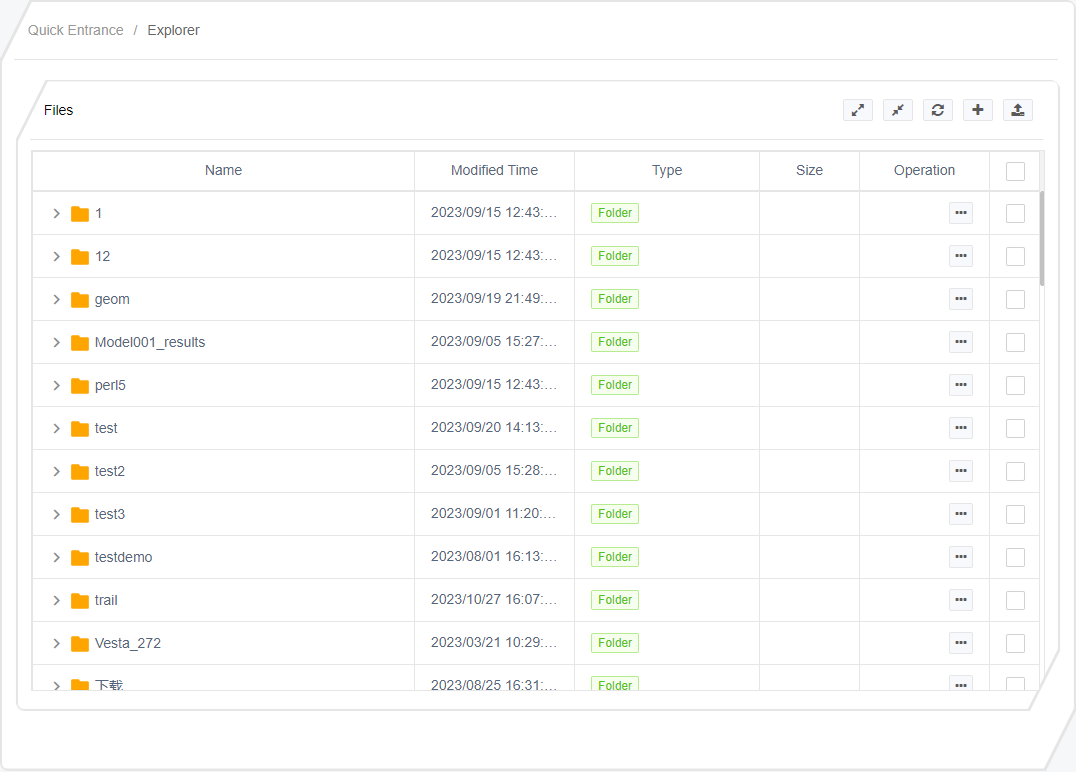Viewport: 1076px width, 772px height.
Task: Open operation menu for Vesta_272 folder
Action: click(961, 643)
